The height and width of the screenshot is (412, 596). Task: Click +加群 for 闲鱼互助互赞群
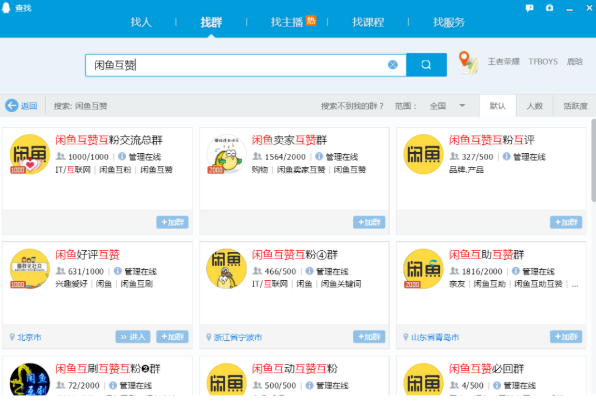[566, 336]
